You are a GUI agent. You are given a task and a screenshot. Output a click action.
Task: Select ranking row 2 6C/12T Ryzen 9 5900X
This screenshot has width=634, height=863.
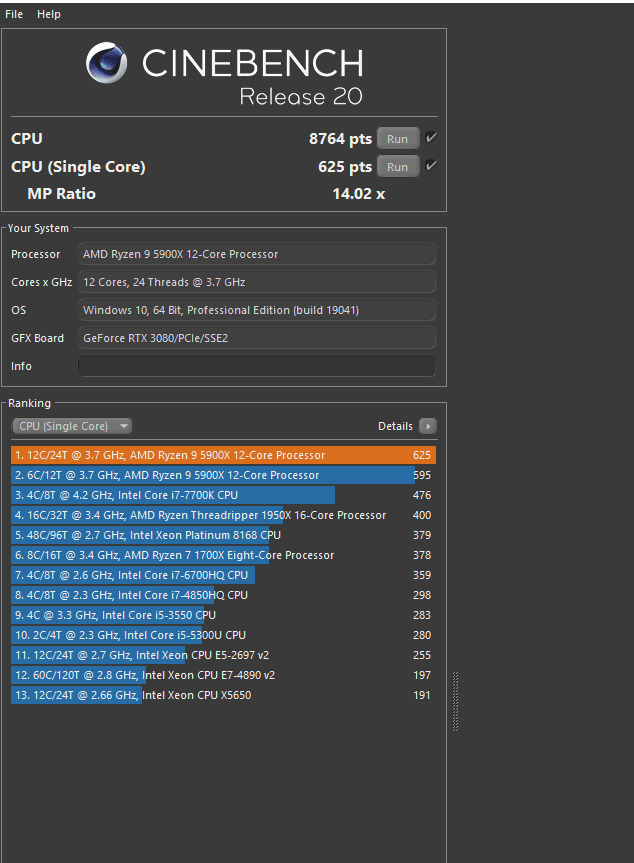coord(223,475)
